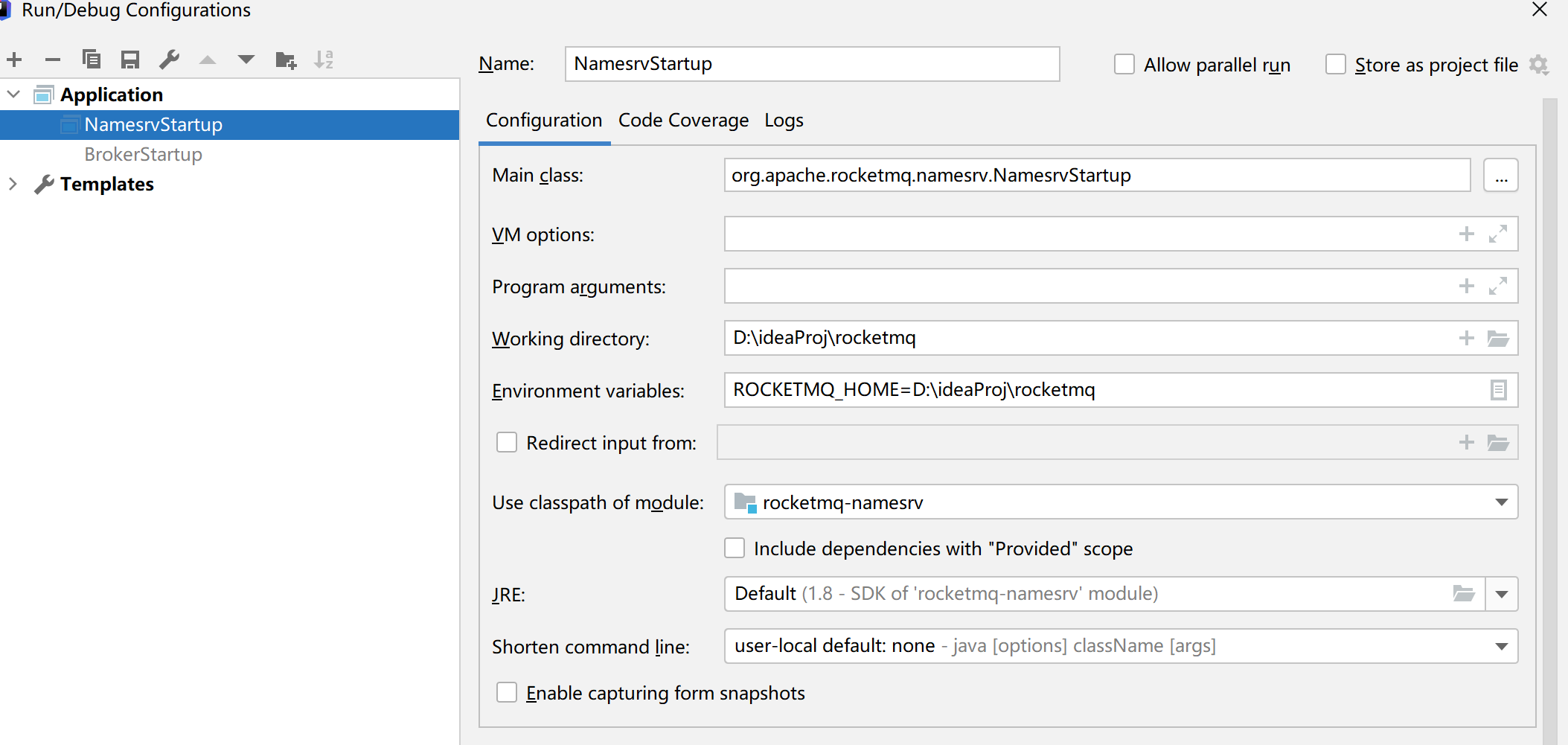Enable Store as project file checkbox
This screenshot has height=745, width=1568.
pyautogui.click(x=1336, y=65)
